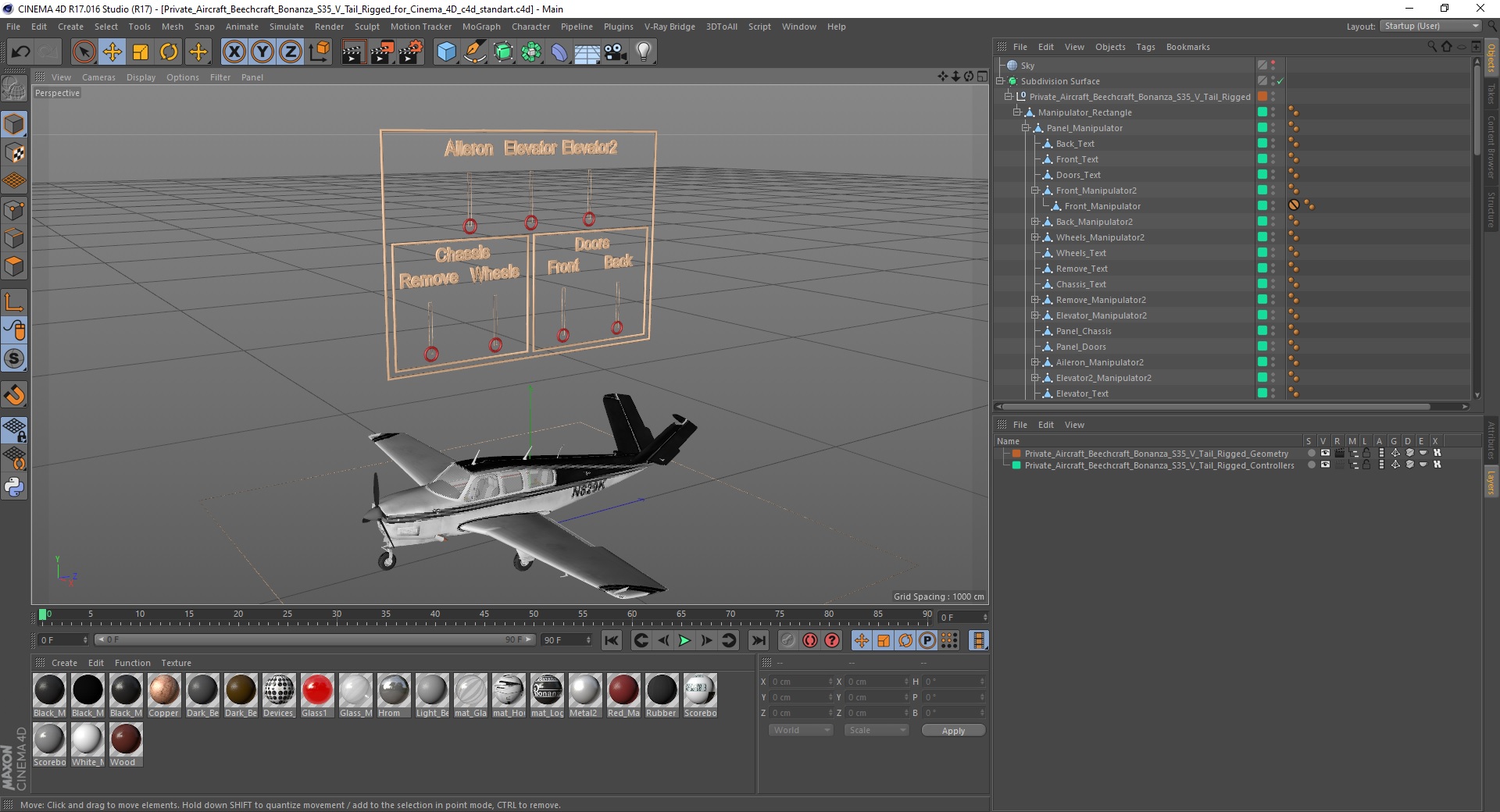Activate the Rotate tool in top toolbar
This screenshot has height=812, width=1500.
tap(169, 52)
